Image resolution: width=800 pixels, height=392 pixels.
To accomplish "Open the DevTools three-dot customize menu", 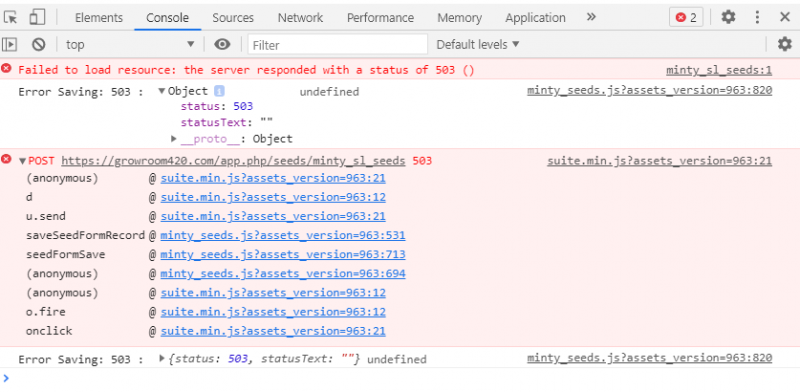I will click(757, 17).
